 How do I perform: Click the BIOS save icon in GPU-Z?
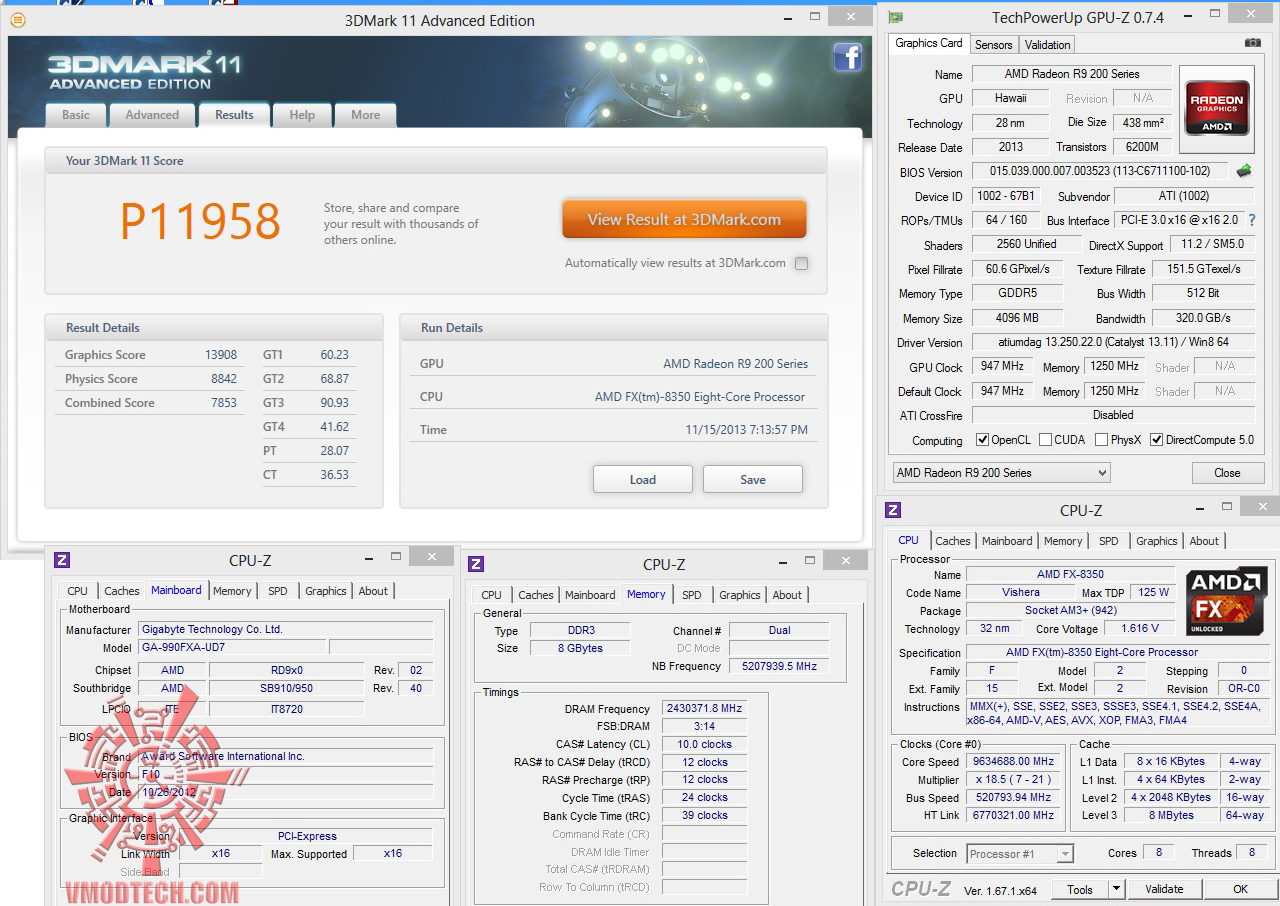tap(1244, 171)
